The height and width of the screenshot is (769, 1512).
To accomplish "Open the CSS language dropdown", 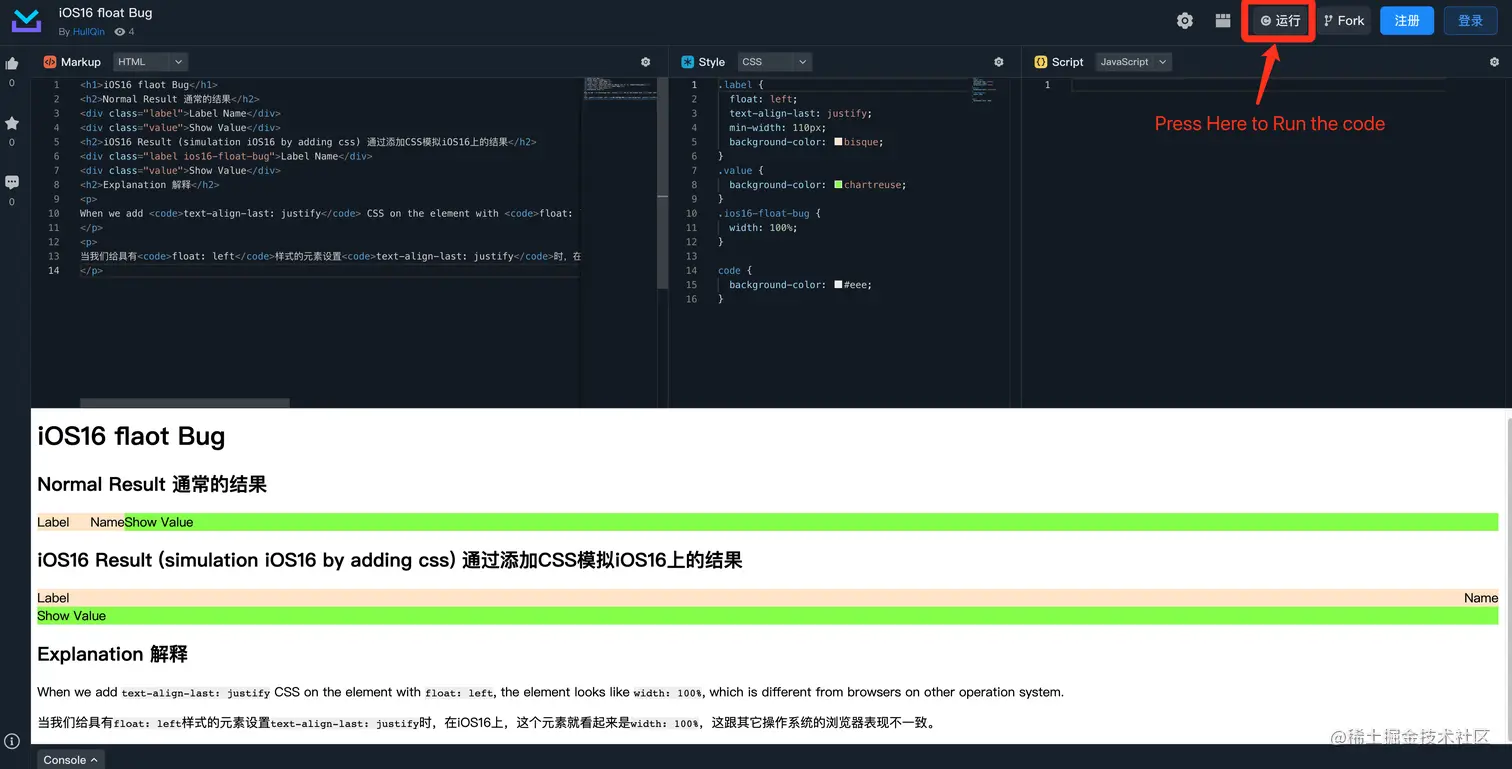I will tap(775, 62).
